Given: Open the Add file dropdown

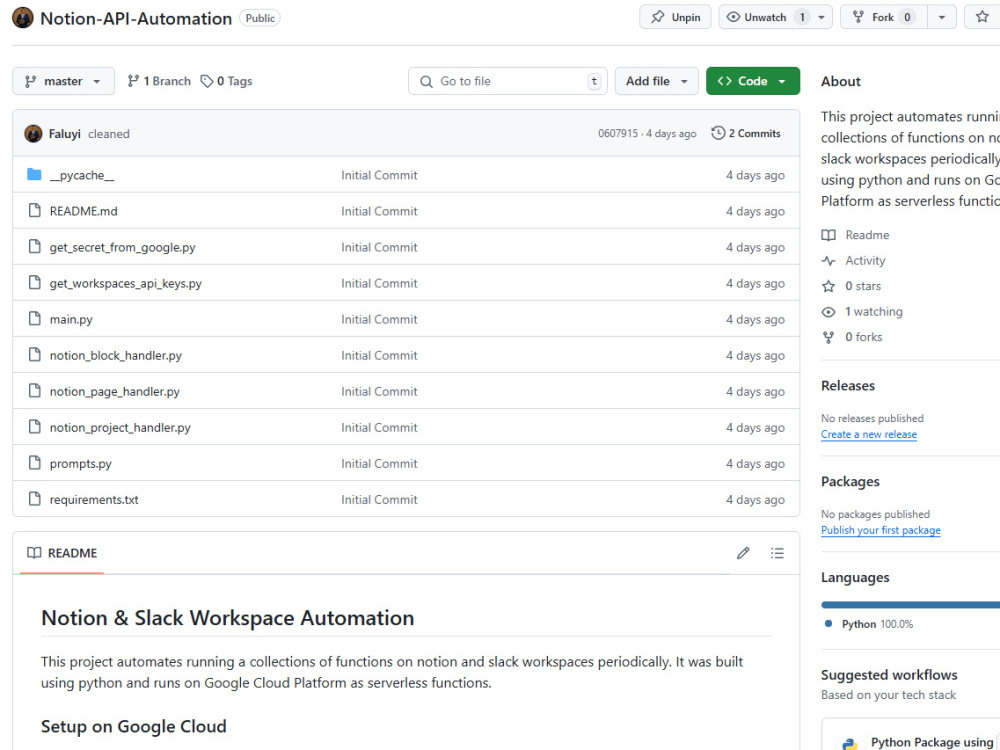Looking at the screenshot, I should point(656,81).
